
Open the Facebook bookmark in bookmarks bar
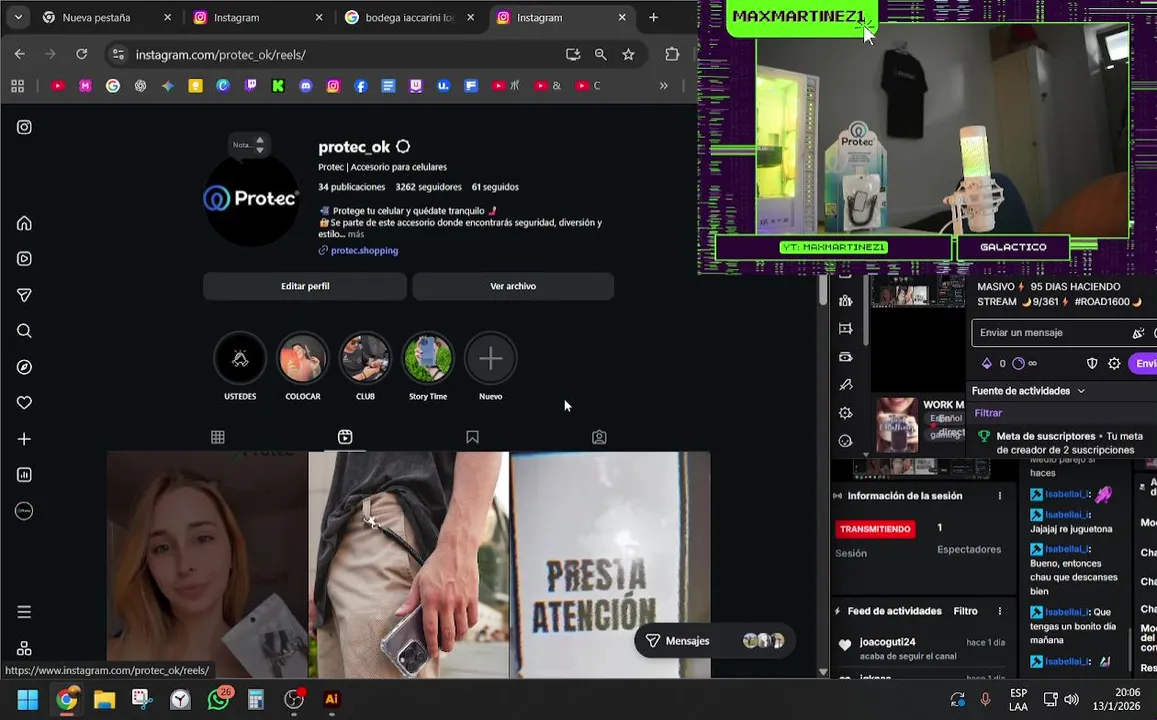tap(361, 86)
